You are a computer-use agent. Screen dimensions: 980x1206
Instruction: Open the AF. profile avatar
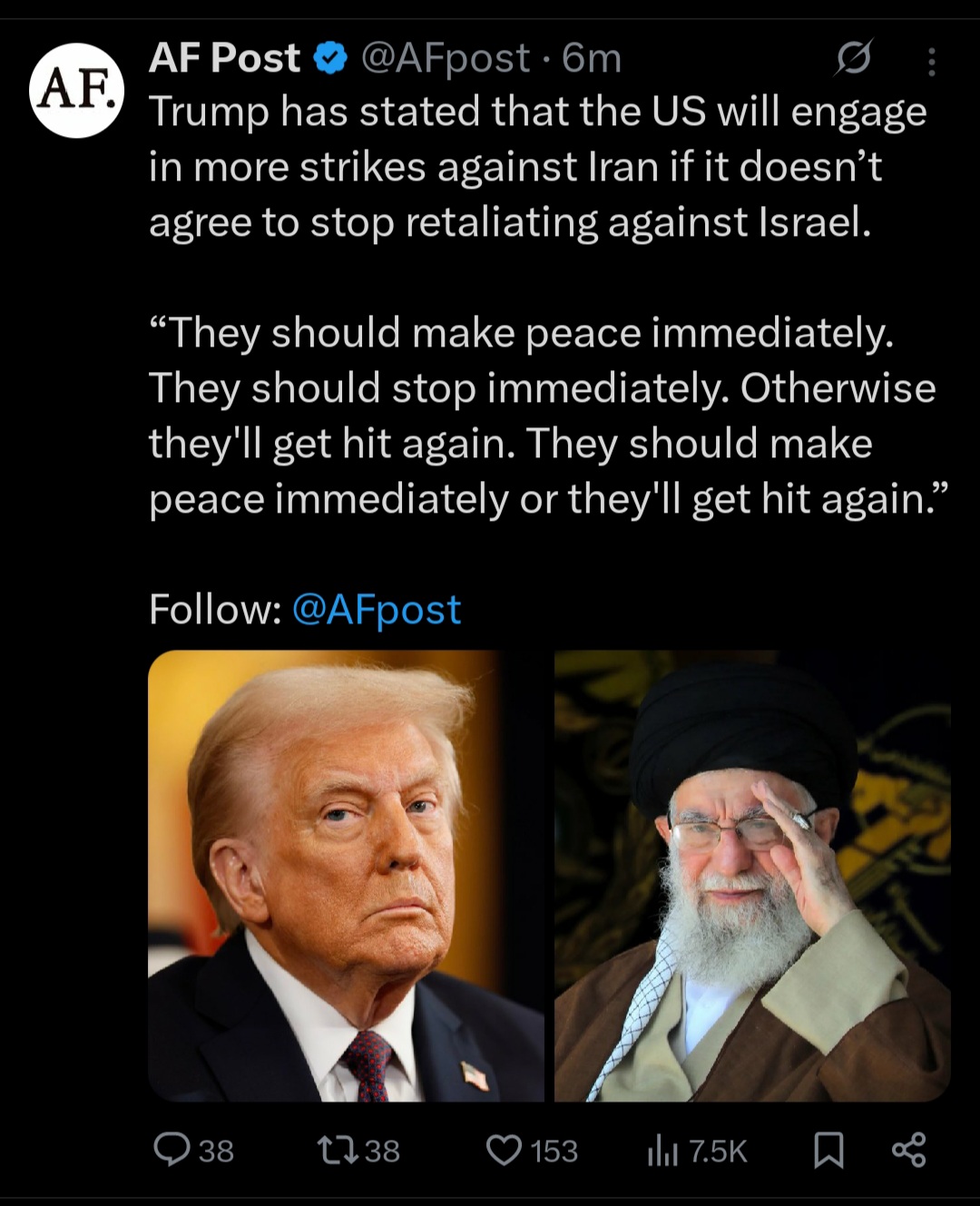pos(77,91)
